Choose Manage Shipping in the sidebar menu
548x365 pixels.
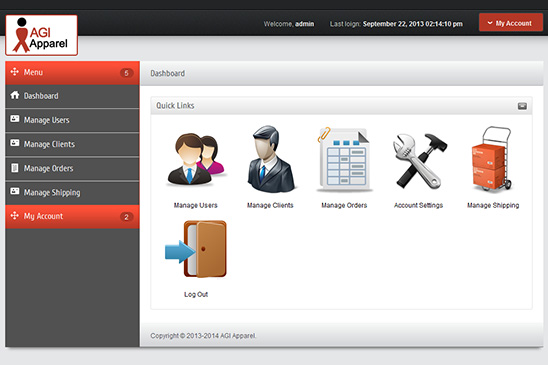(72, 193)
